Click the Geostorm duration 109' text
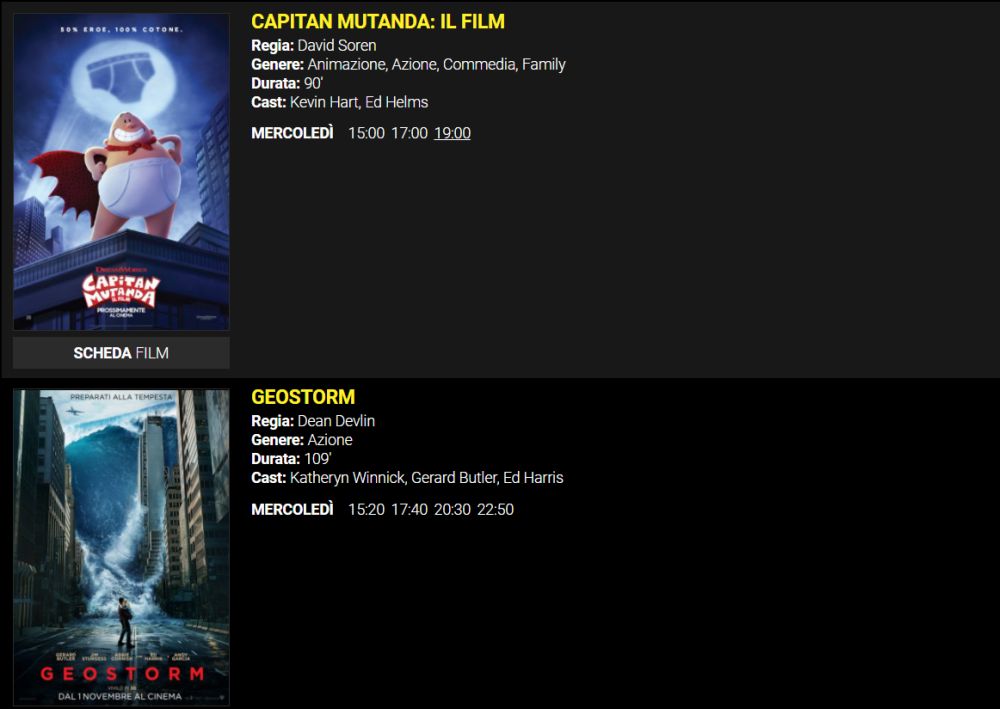The width and height of the screenshot is (1000, 709). coord(318,458)
